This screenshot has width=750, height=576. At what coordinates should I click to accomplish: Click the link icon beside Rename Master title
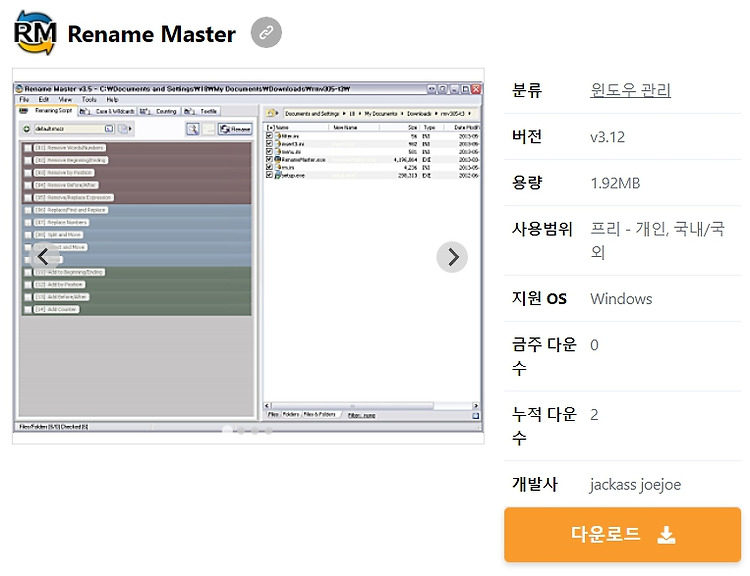click(266, 33)
